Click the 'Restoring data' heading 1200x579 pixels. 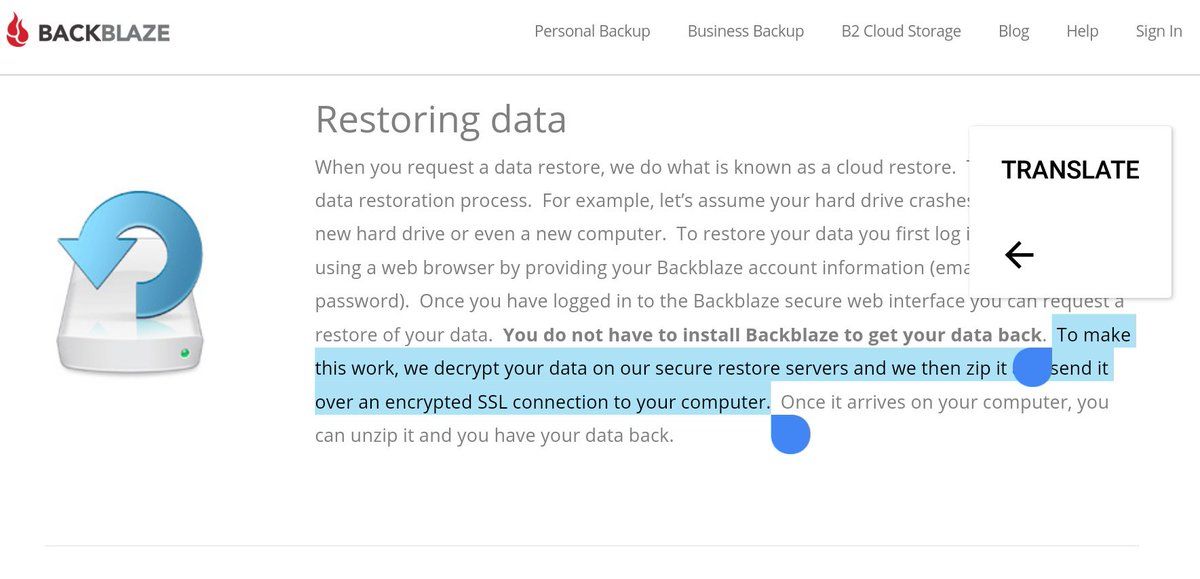[x=441, y=119]
